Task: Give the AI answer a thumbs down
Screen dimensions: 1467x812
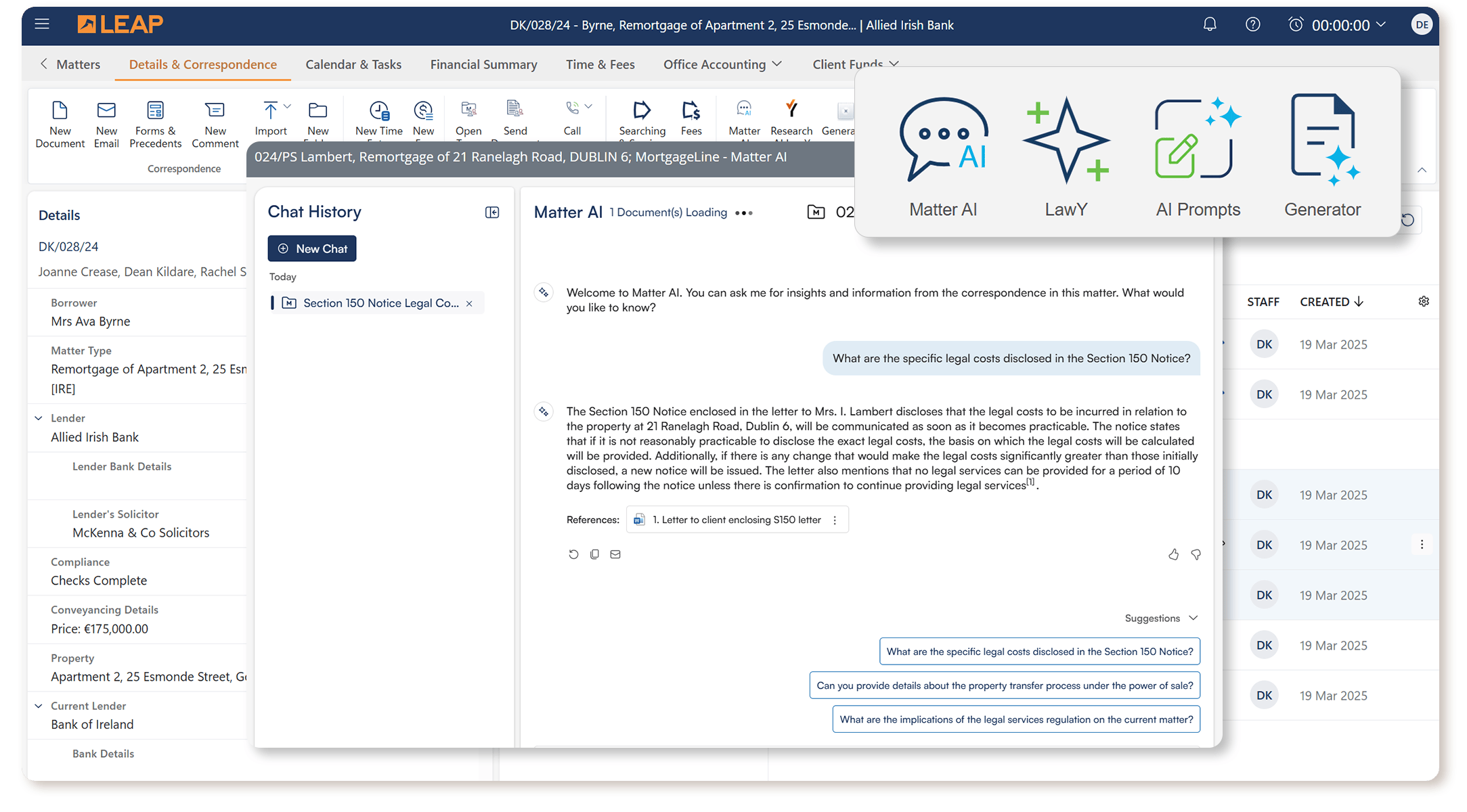Action: pos(1196,554)
